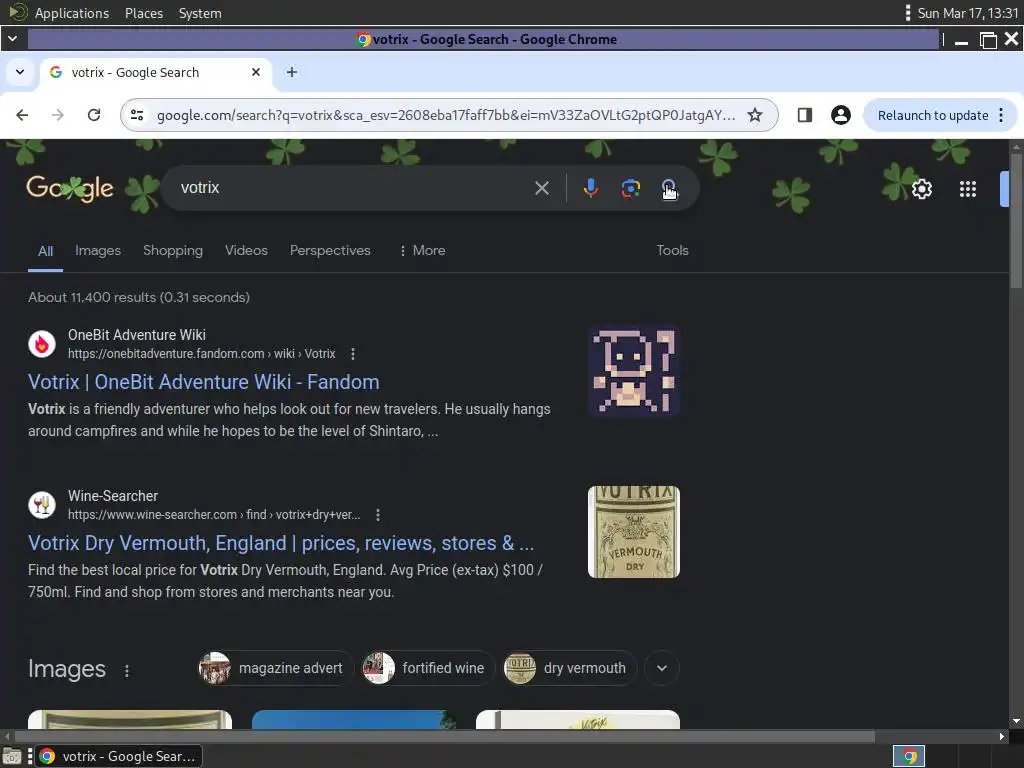1024x768 pixels.
Task: Click the Images section heading
Action: pyautogui.click(x=67, y=669)
